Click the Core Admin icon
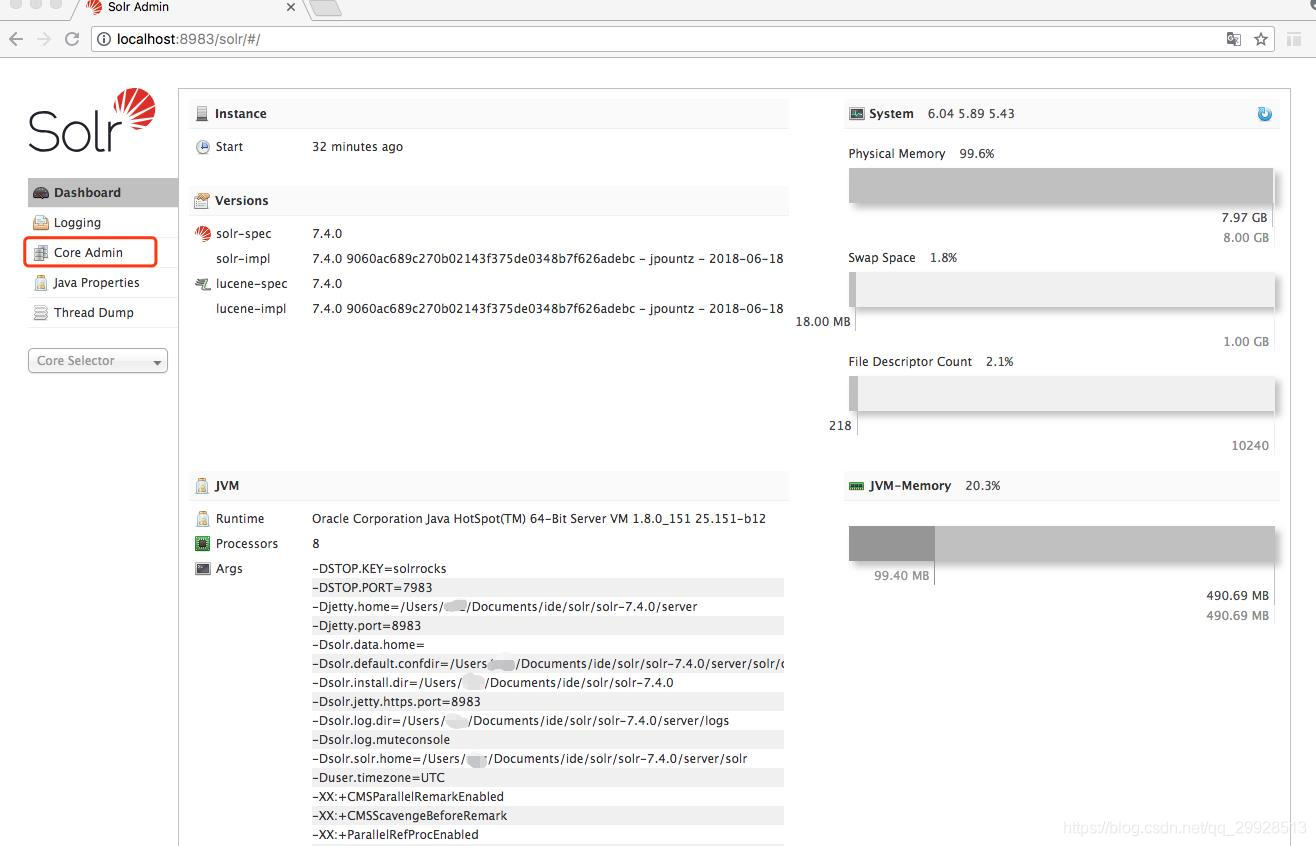This screenshot has width=1316, height=846. [40, 253]
